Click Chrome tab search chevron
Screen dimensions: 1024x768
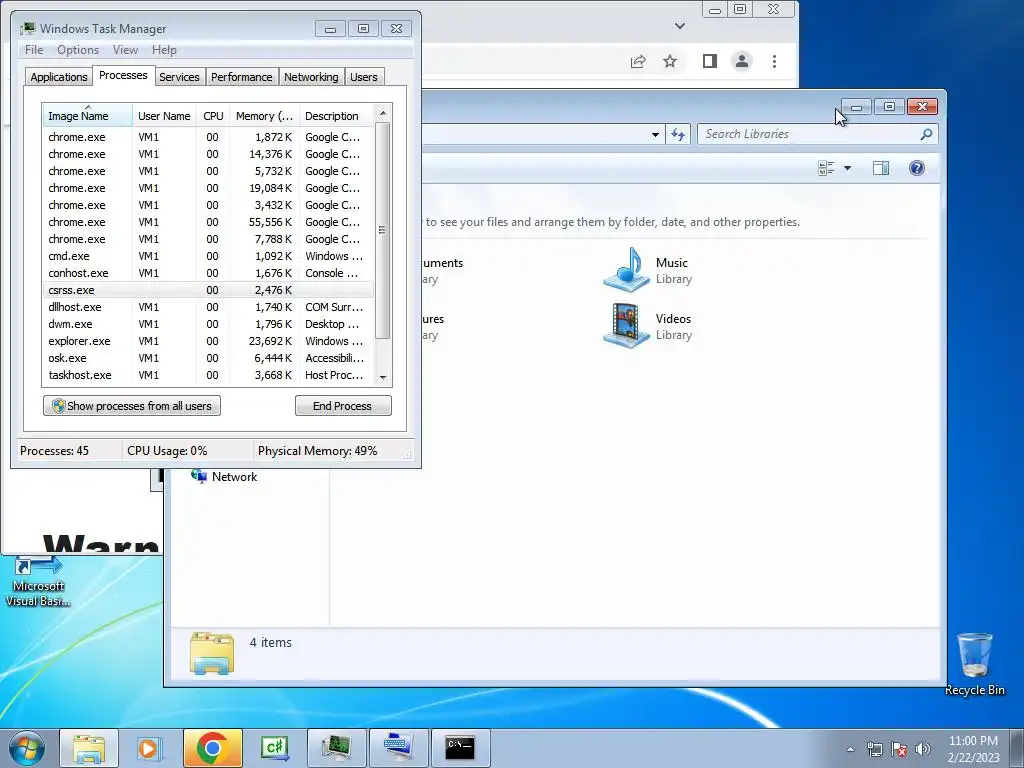tap(680, 26)
